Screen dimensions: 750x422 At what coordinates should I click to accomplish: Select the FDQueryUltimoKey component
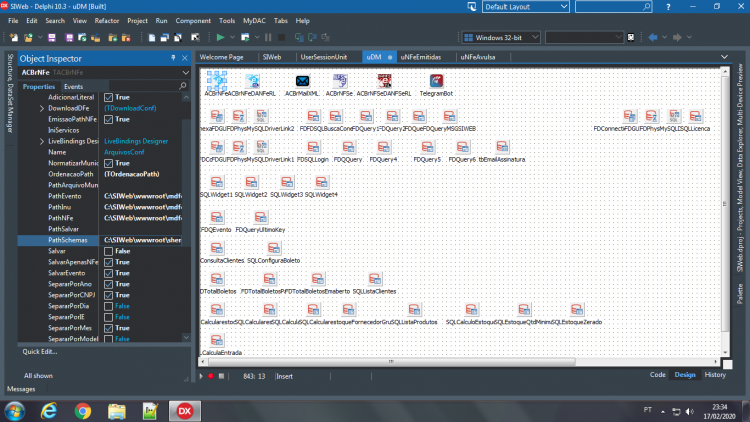click(261, 218)
